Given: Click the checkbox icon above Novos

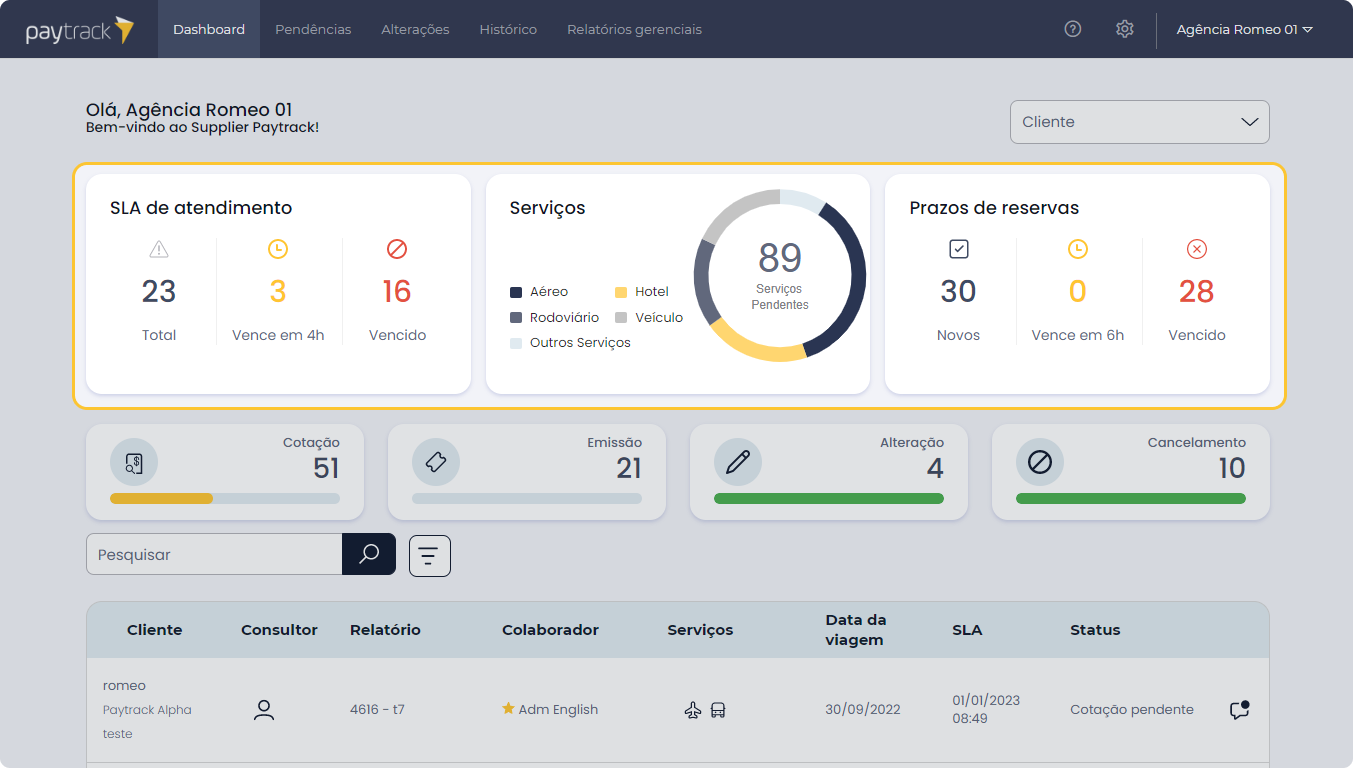Looking at the screenshot, I should click(958, 249).
